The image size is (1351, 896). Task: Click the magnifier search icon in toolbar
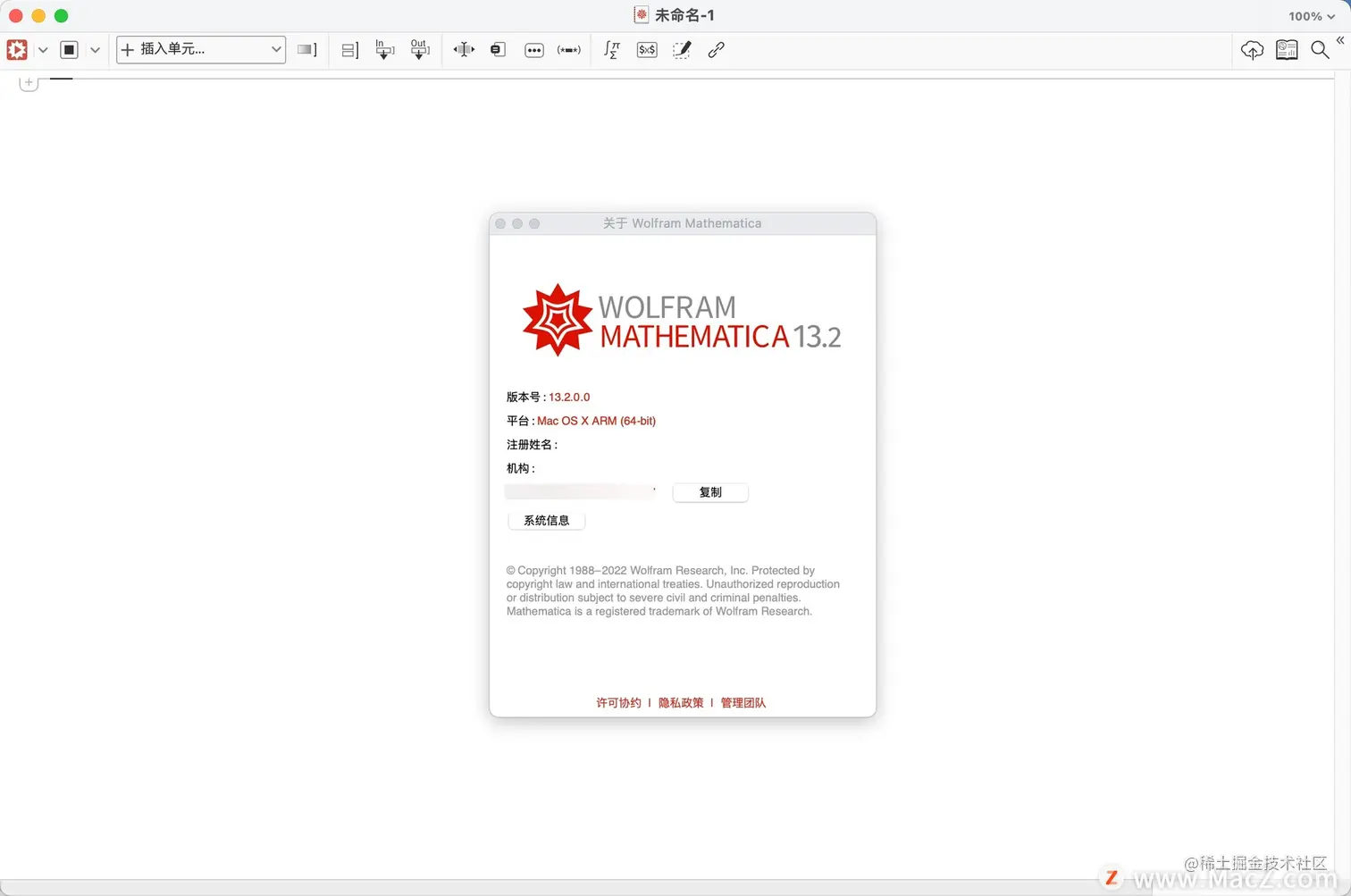click(1320, 50)
